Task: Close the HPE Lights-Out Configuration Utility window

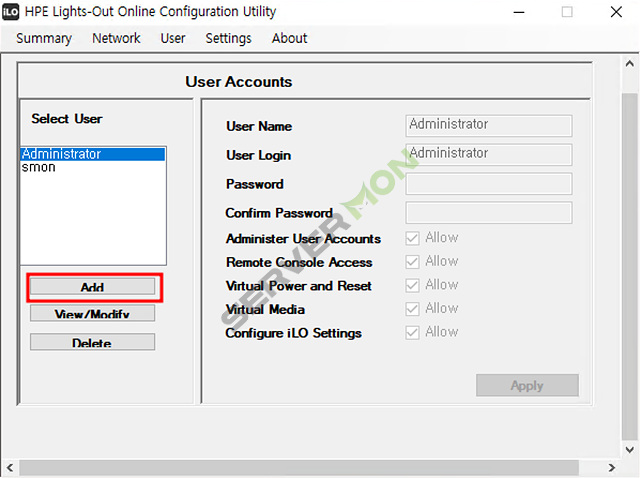Action: point(616,12)
